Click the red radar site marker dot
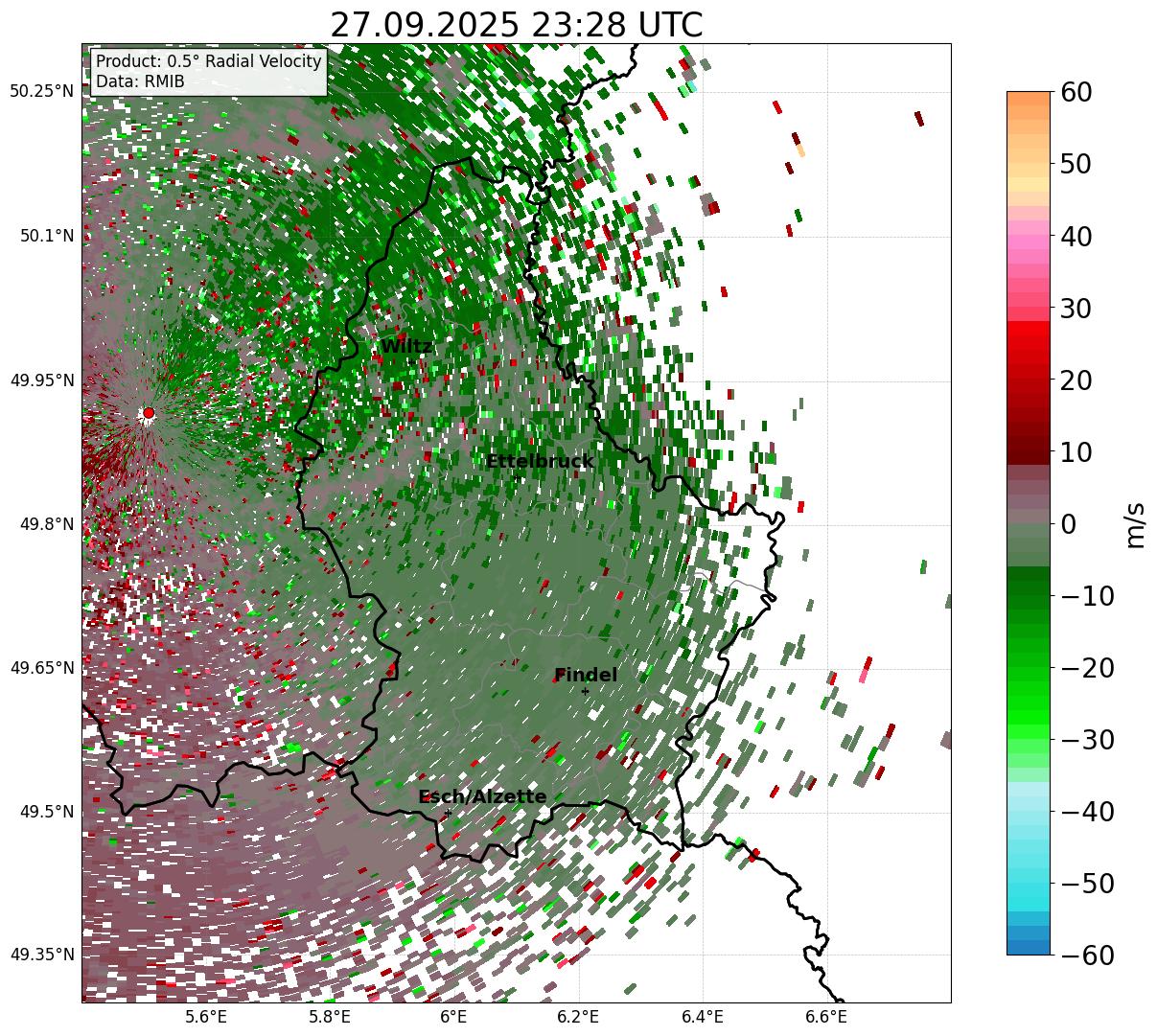The image size is (1157, 1036). [148, 413]
